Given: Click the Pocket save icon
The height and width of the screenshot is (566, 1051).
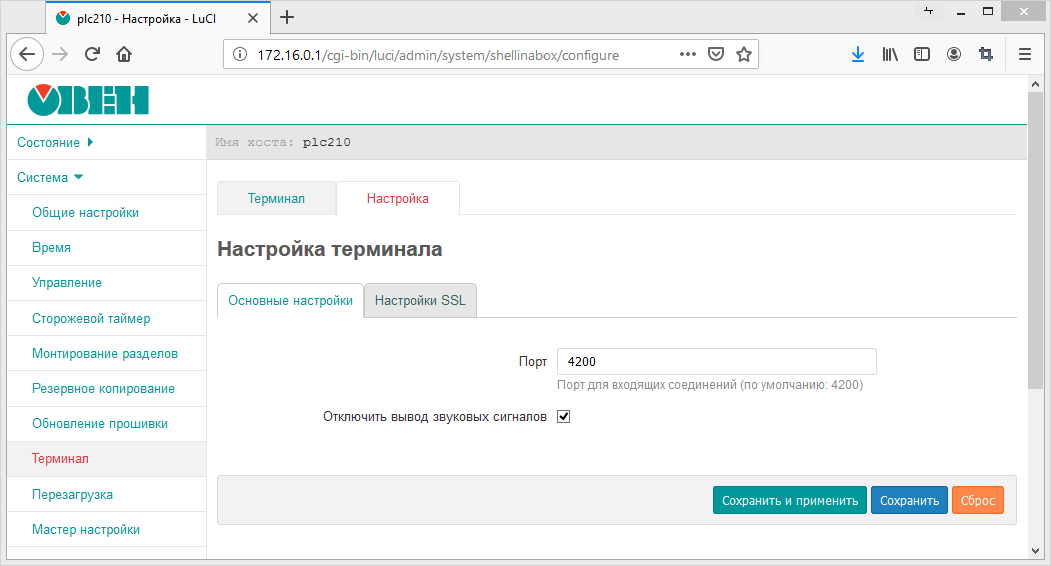Looking at the screenshot, I should tap(716, 55).
